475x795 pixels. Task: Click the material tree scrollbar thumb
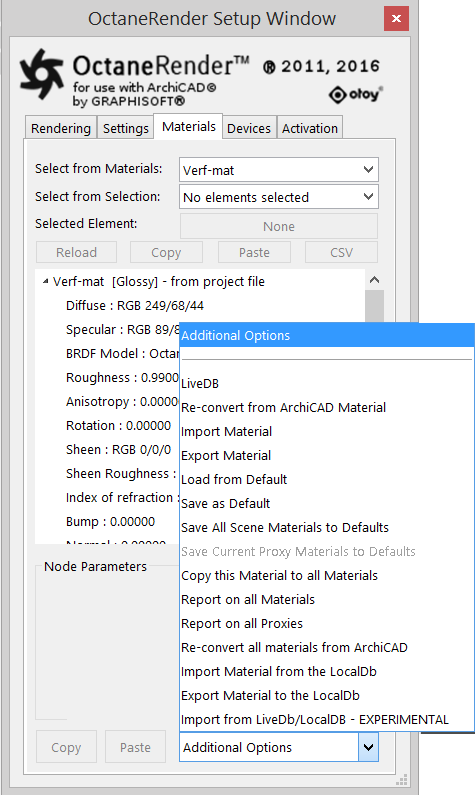tap(374, 306)
